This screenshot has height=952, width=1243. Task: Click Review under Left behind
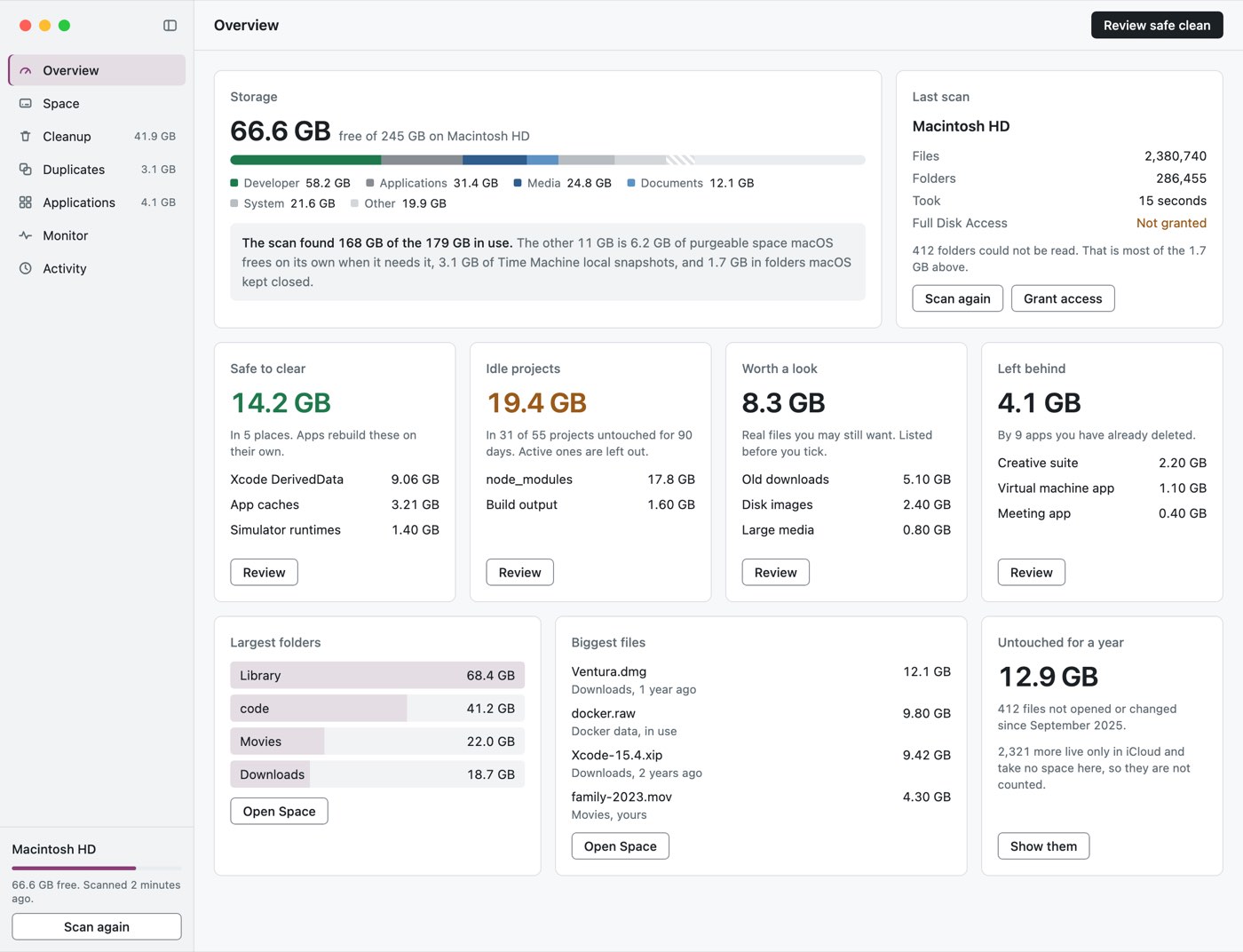tap(1032, 573)
